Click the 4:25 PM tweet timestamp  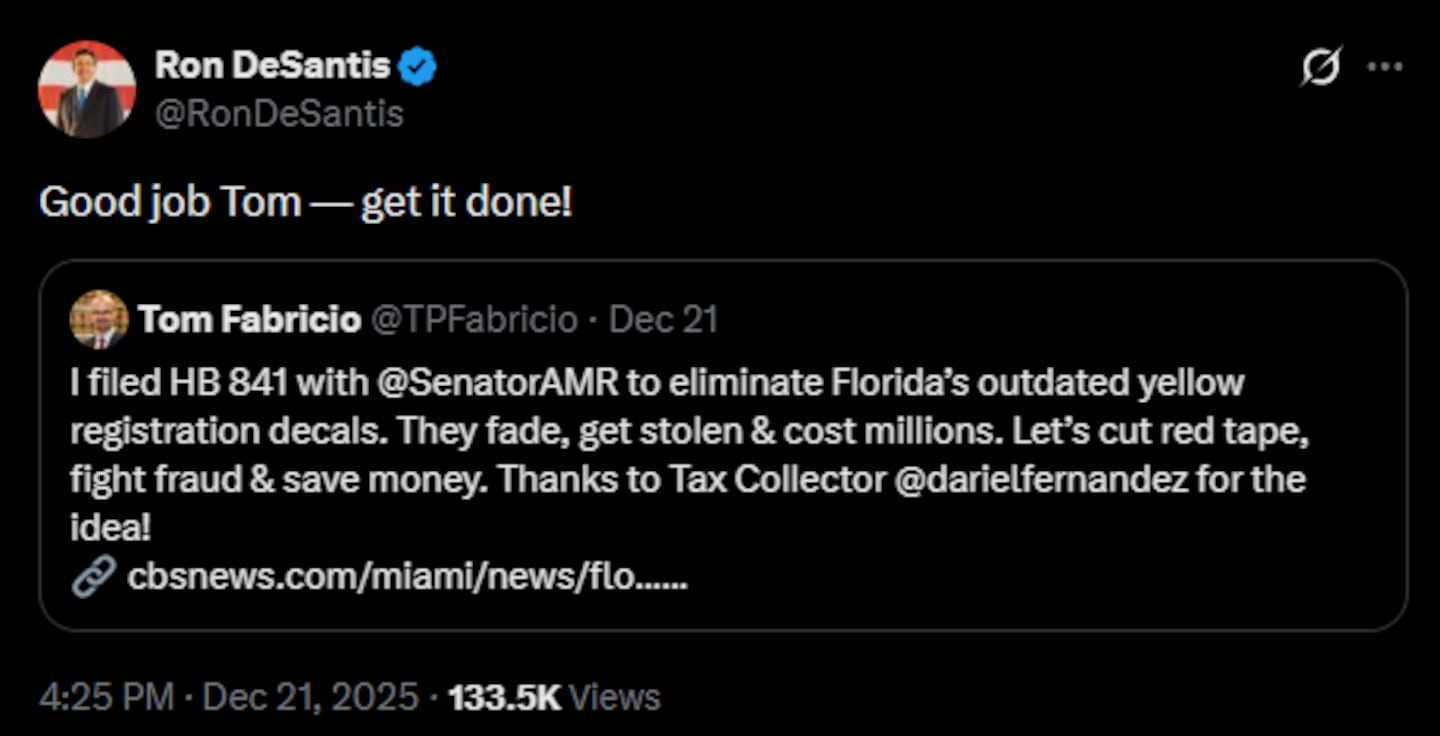(x=106, y=697)
